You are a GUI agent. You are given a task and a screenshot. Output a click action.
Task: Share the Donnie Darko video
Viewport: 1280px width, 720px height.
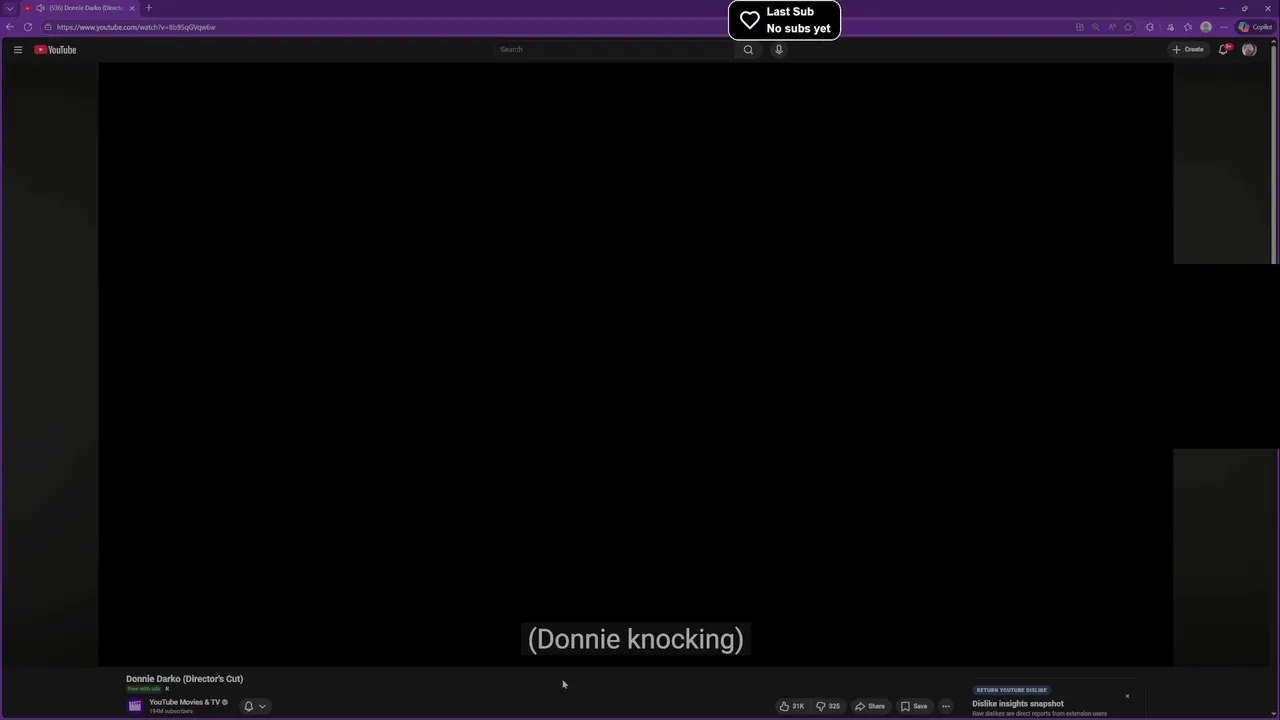click(x=870, y=706)
